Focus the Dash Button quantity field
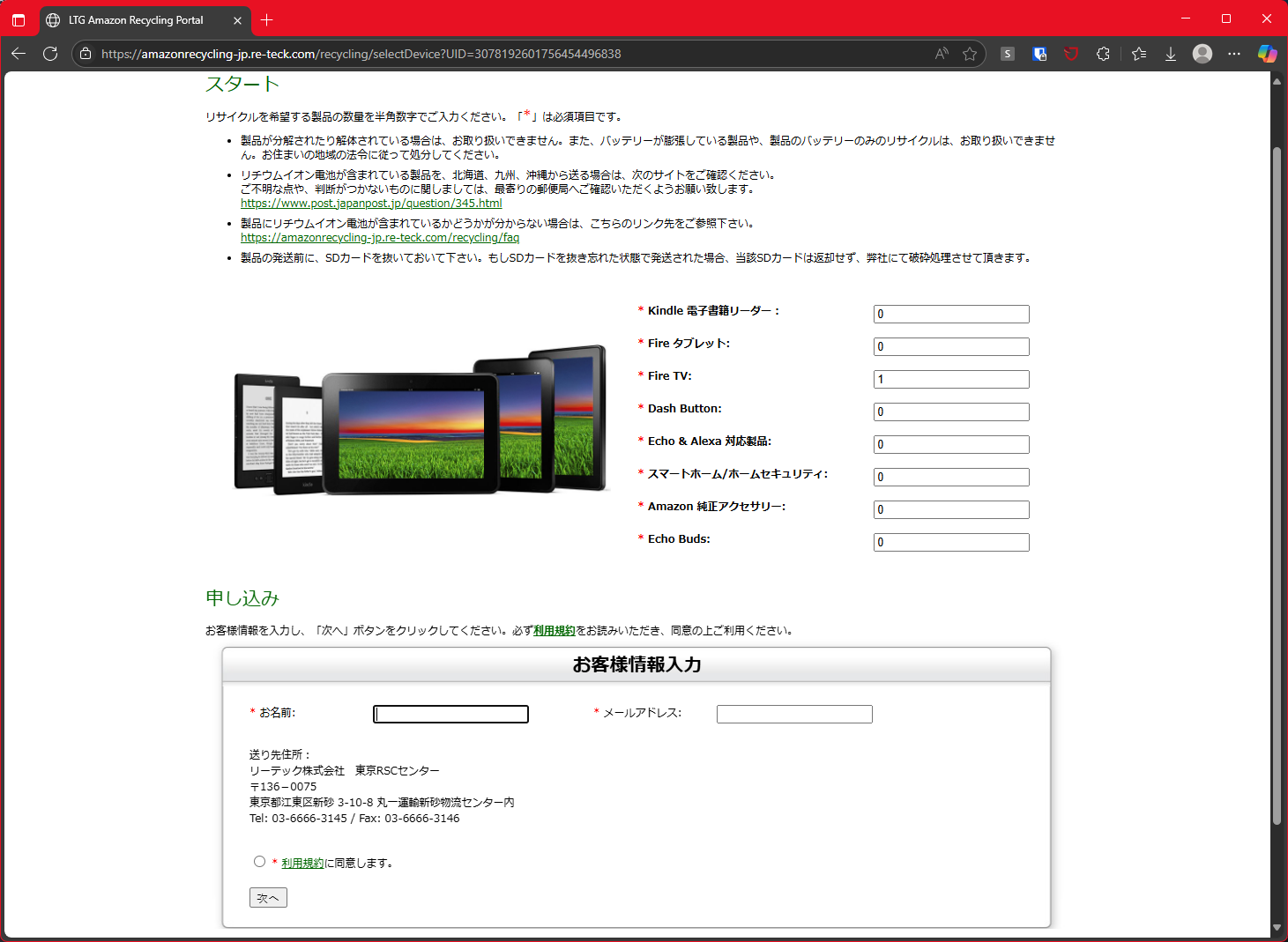This screenshot has width=1288, height=942. (951, 412)
